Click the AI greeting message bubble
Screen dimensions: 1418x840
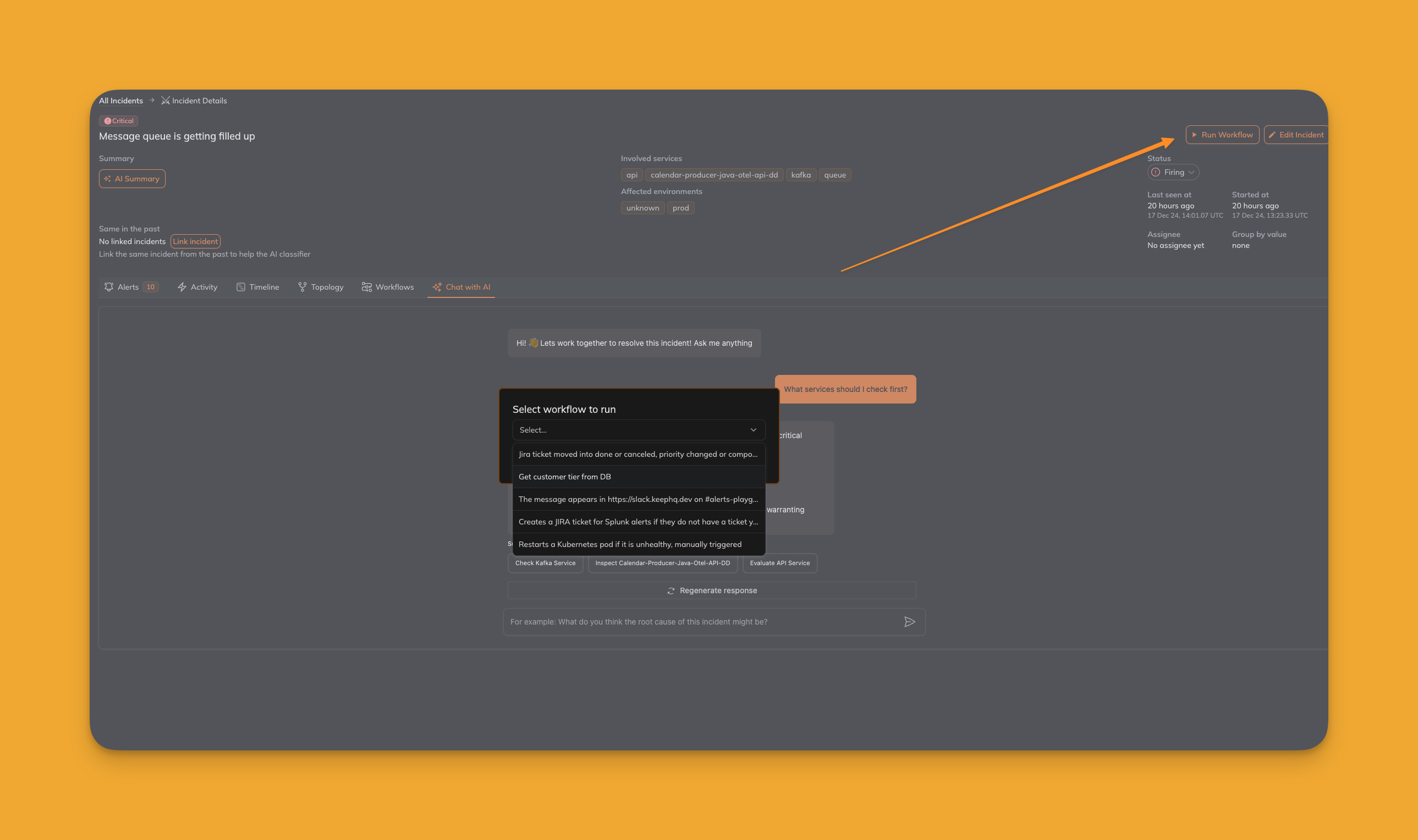634,343
